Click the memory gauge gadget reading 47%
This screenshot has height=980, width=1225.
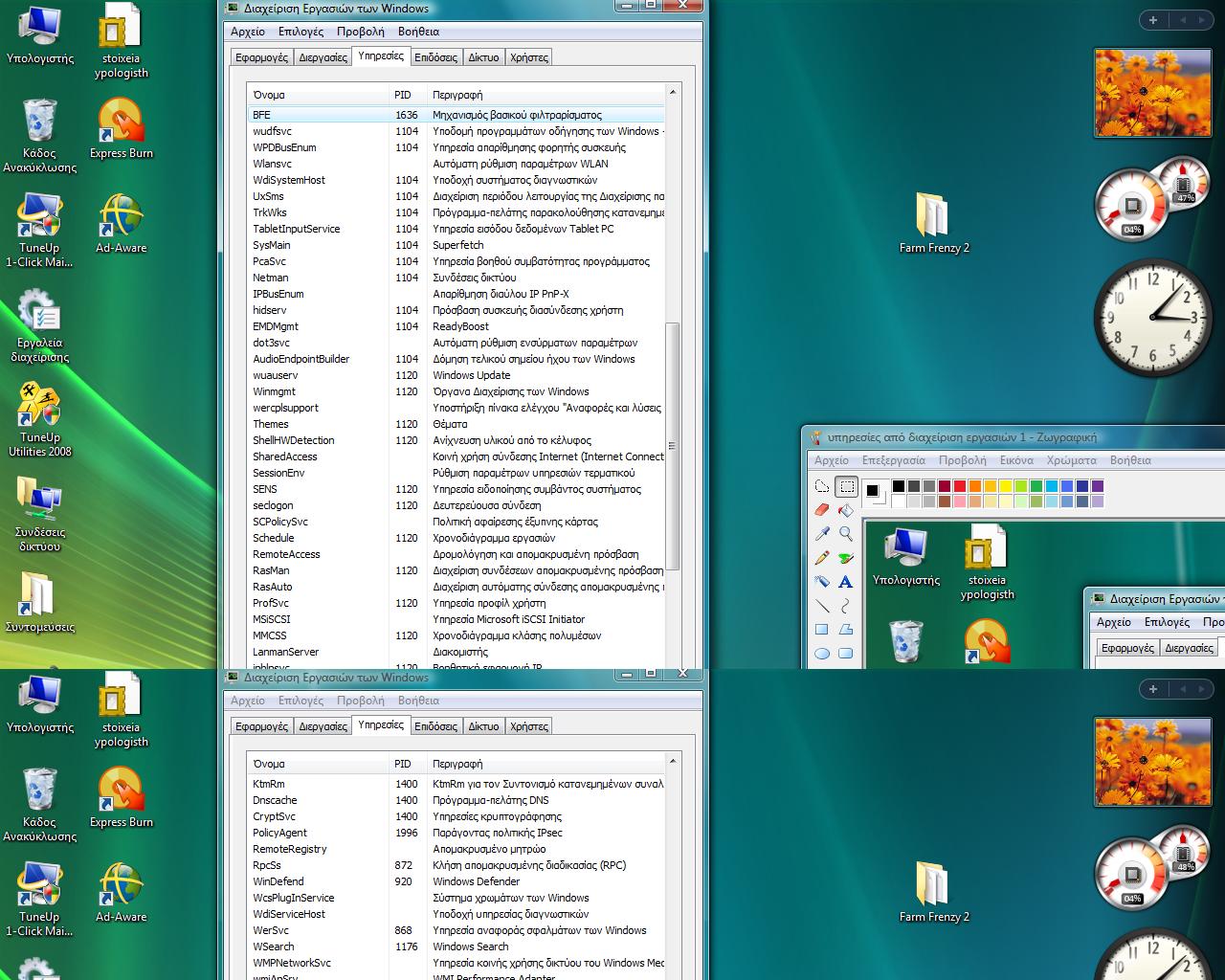(x=1185, y=182)
